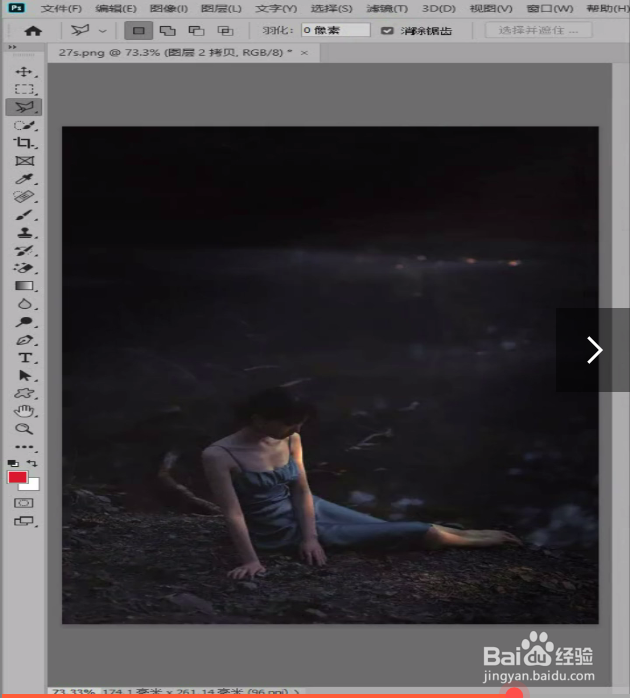The height and width of the screenshot is (698, 630).
Task: Open the 图像(I) menu
Action: [169, 8]
